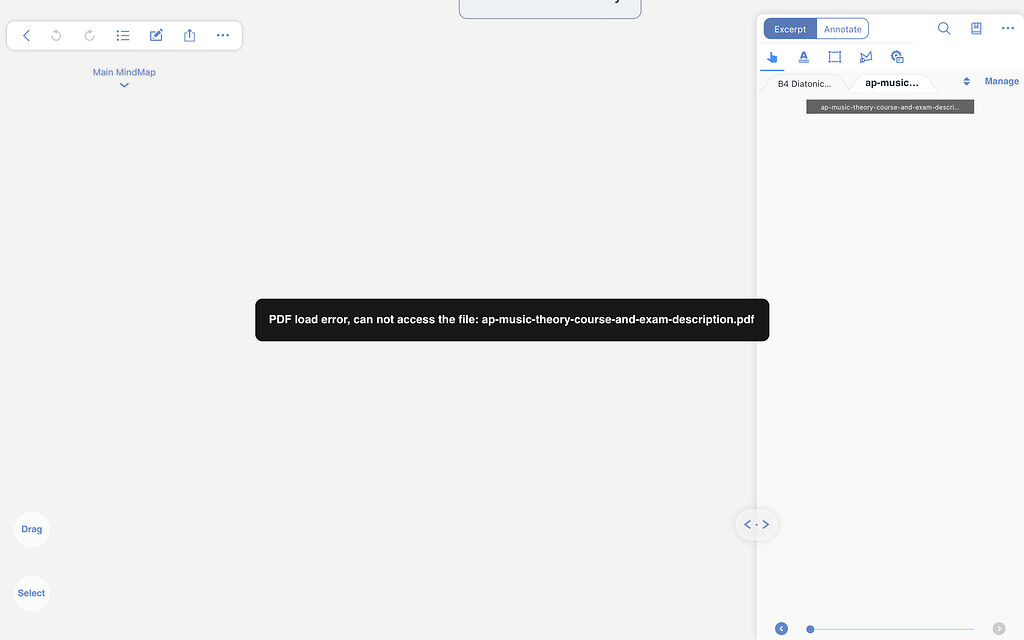
Task: Select the rectangle area excerpt tool
Action: 835,58
